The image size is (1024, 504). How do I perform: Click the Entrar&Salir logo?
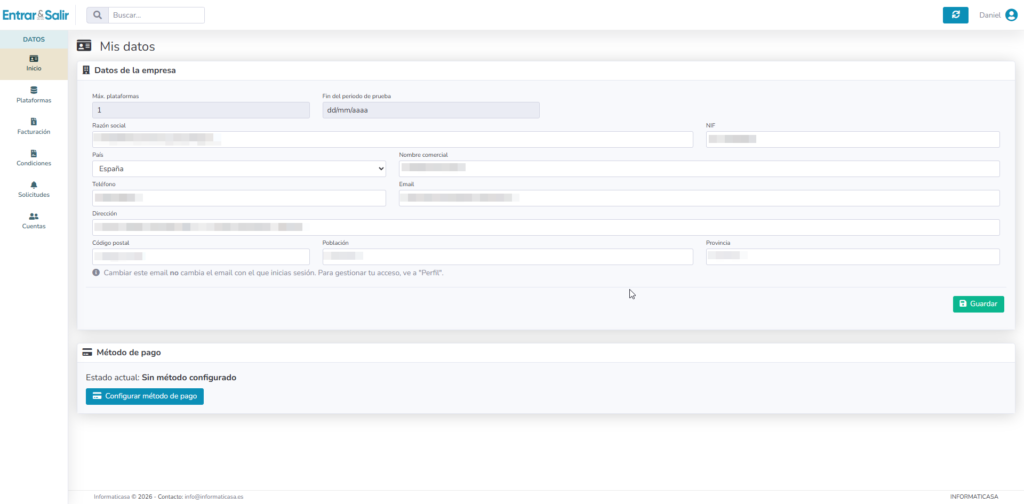36,14
